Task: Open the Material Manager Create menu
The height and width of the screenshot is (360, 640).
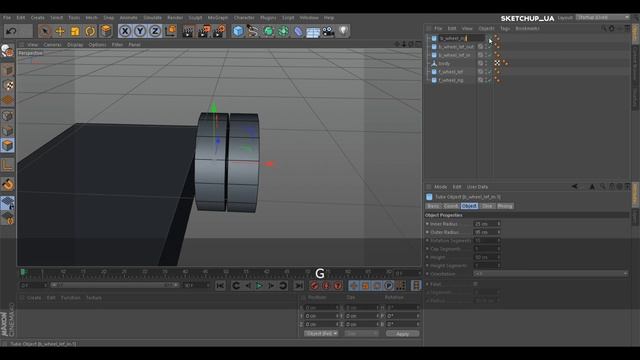Action: tap(34, 298)
